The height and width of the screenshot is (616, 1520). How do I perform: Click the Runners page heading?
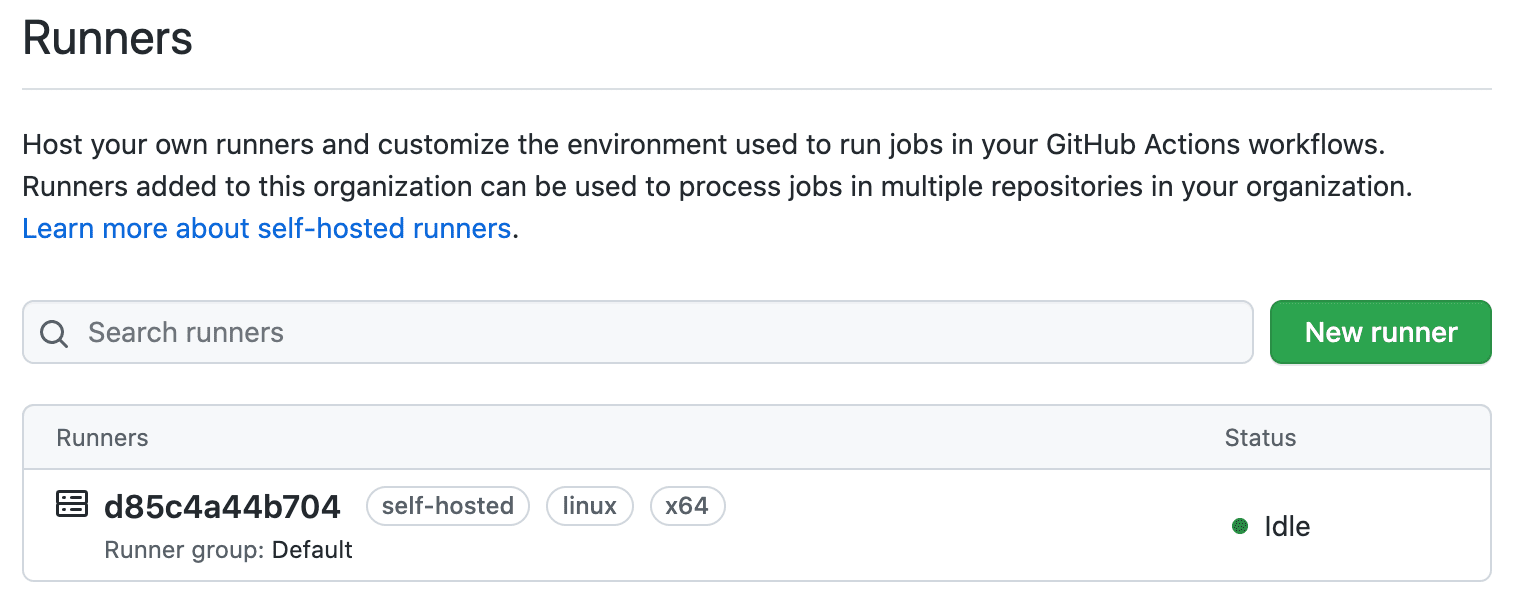pos(108,40)
